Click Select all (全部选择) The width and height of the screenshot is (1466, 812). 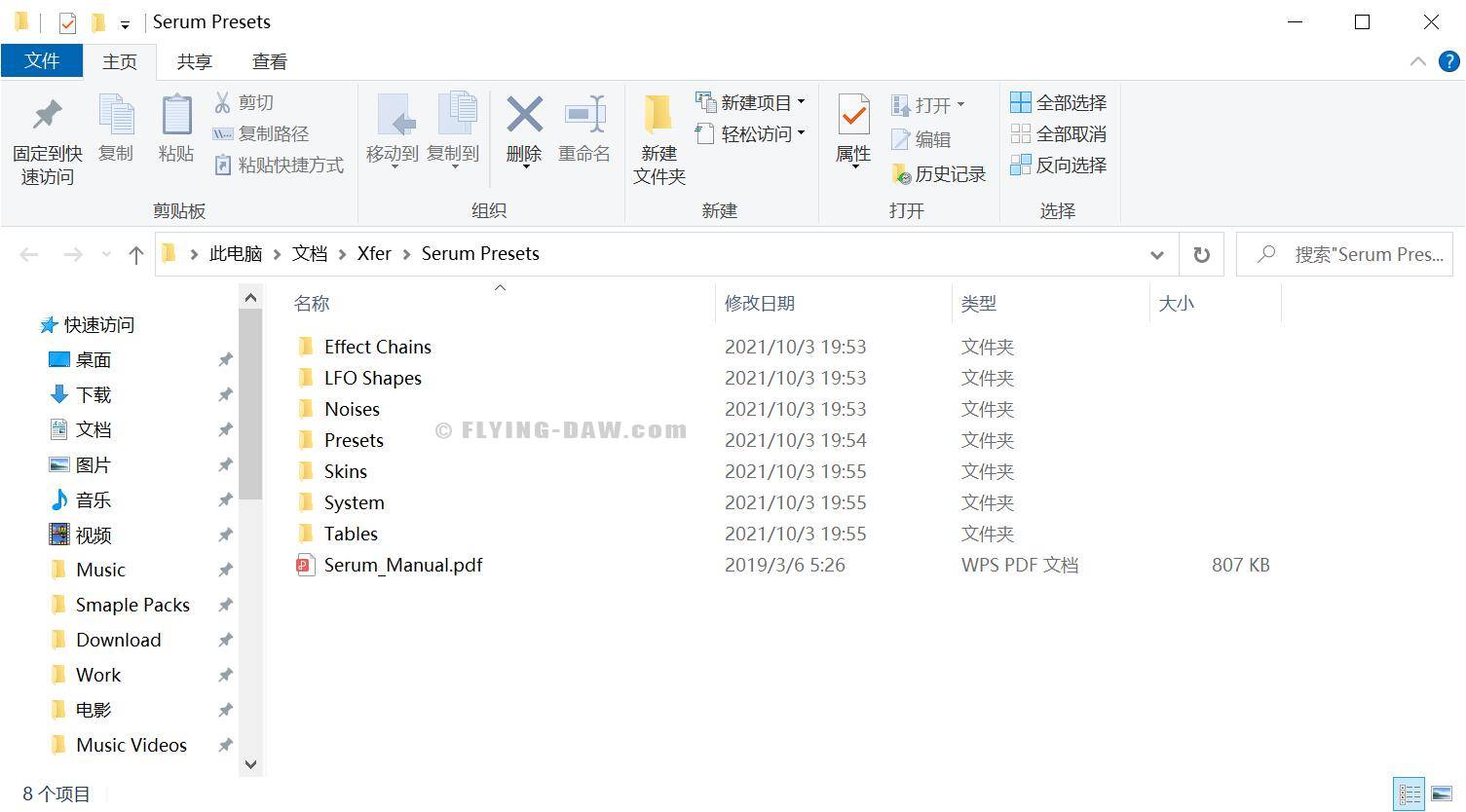point(1058,102)
